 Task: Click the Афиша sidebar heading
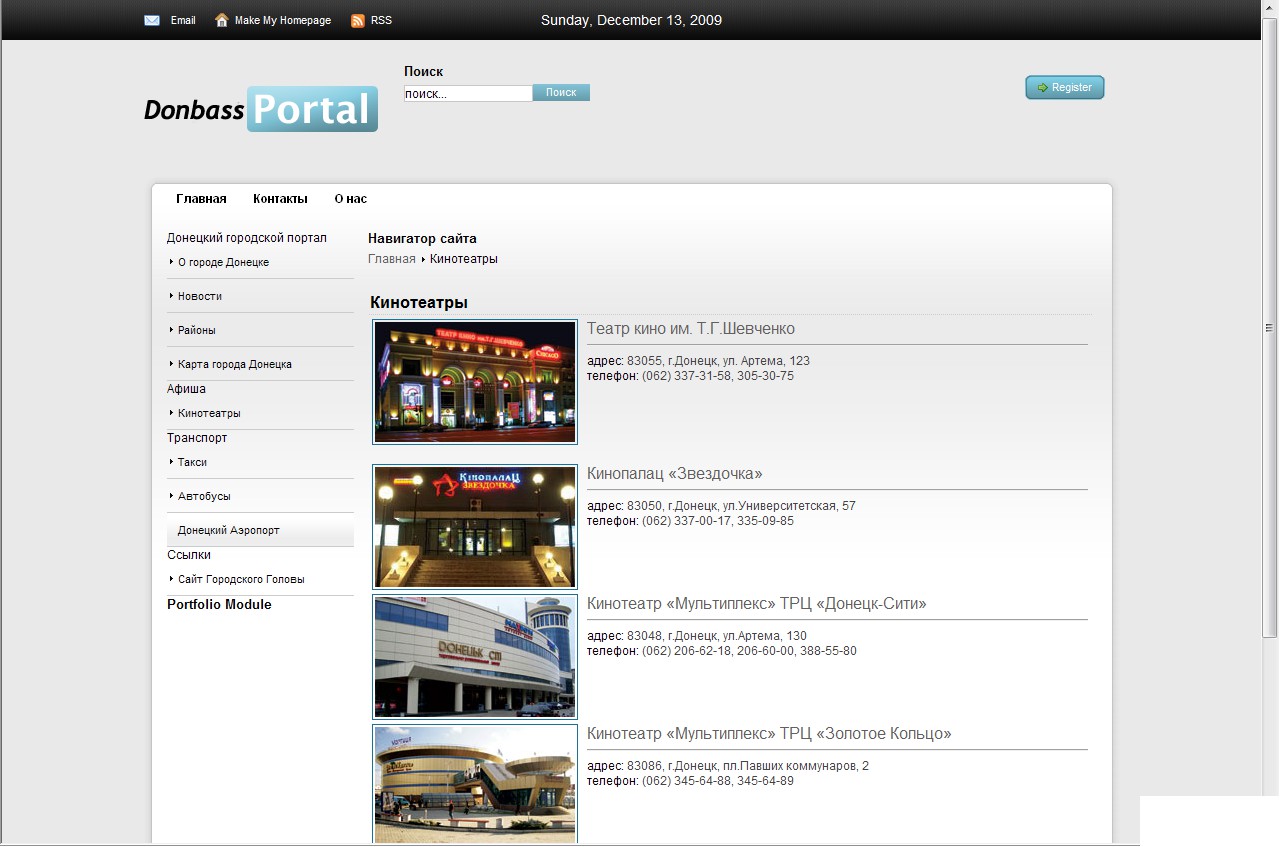(x=186, y=389)
